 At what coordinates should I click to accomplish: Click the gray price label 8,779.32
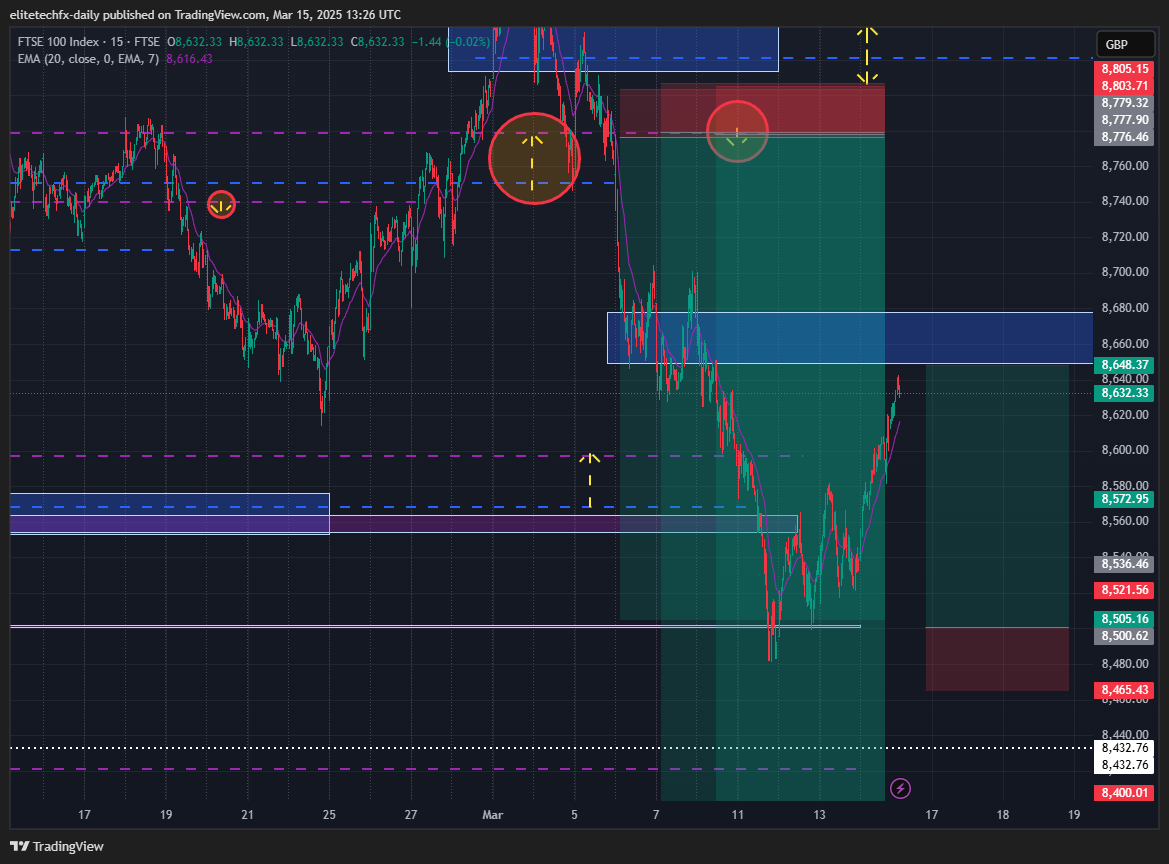pyautogui.click(x=1124, y=103)
